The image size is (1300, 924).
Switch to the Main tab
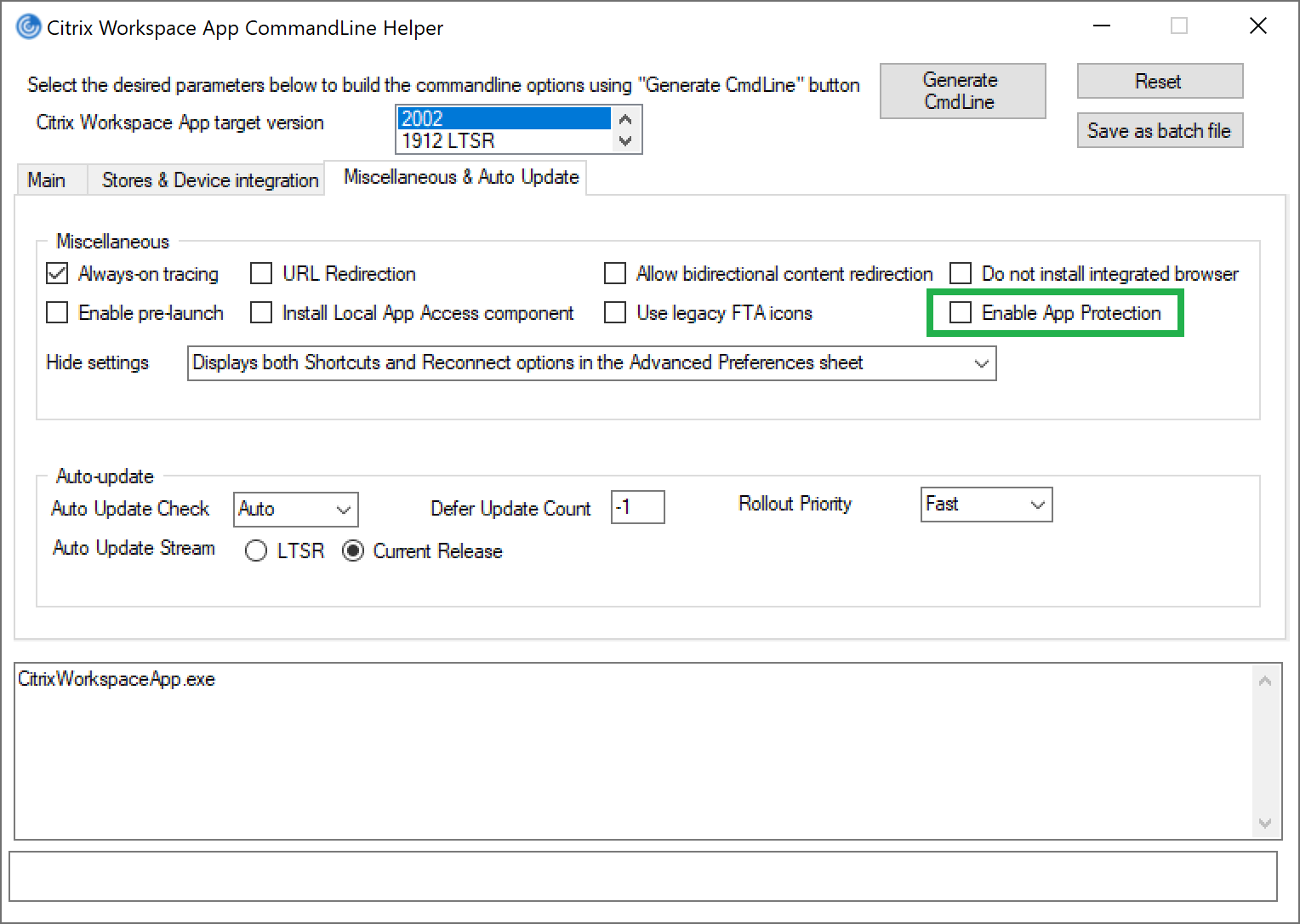coord(47,180)
